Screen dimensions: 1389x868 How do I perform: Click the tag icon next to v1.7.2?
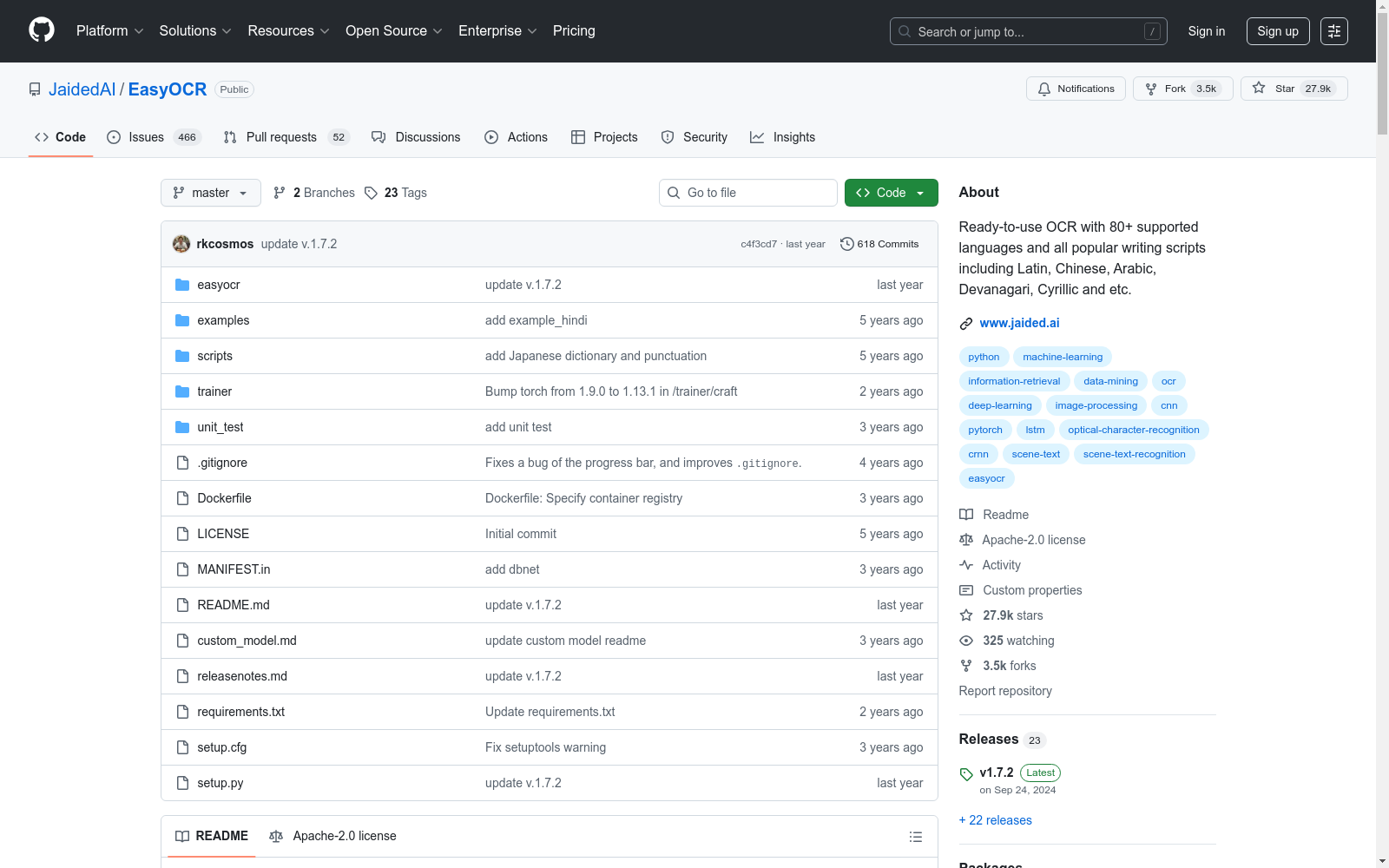click(966, 773)
